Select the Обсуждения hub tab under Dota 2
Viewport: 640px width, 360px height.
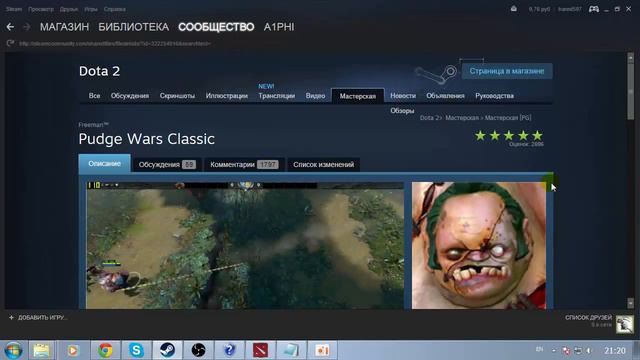point(130,96)
